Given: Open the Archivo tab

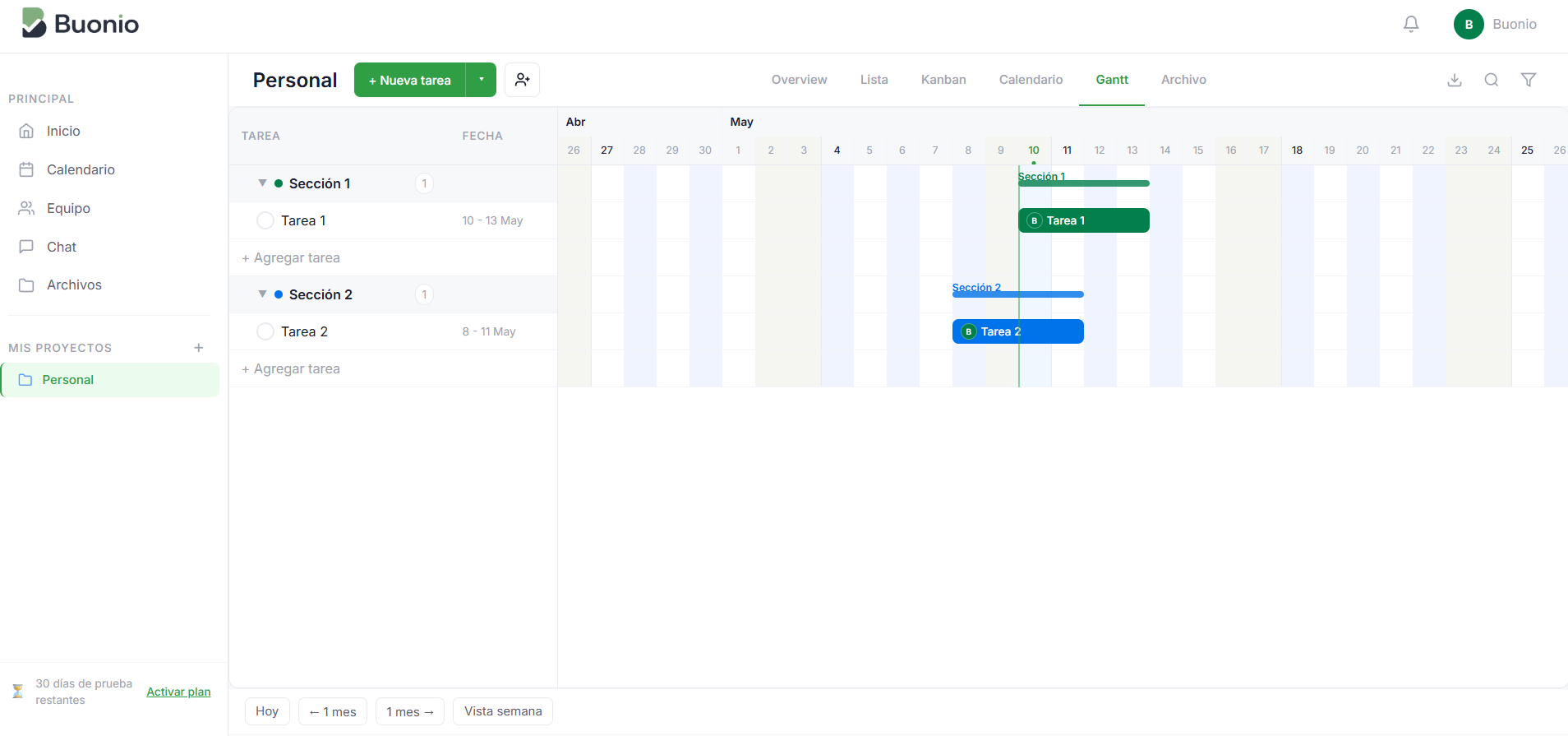Looking at the screenshot, I should pyautogui.click(x=1183, y=80).
